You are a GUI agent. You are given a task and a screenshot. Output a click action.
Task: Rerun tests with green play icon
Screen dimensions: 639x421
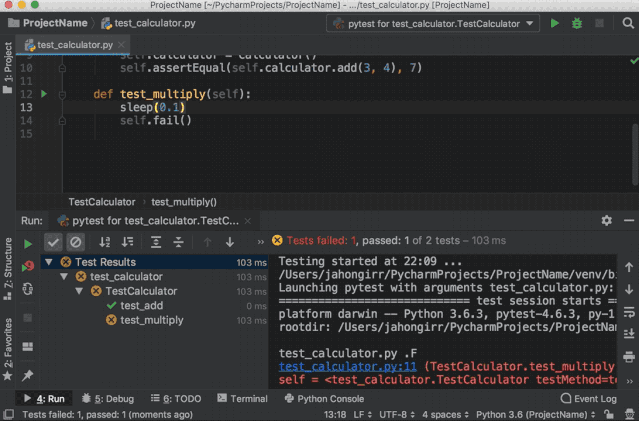point(28,244)
